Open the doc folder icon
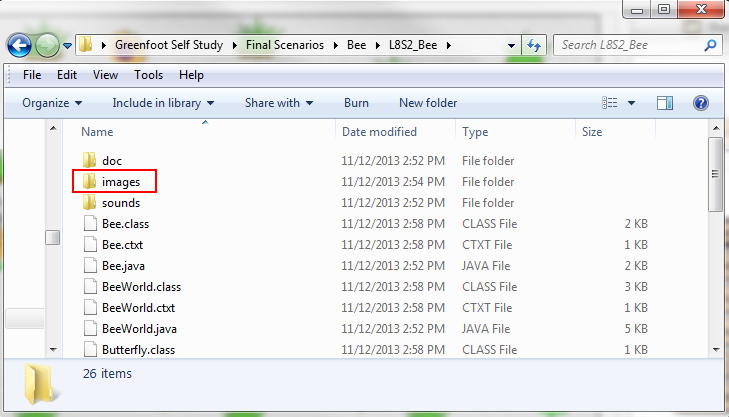 click(89, 161)
